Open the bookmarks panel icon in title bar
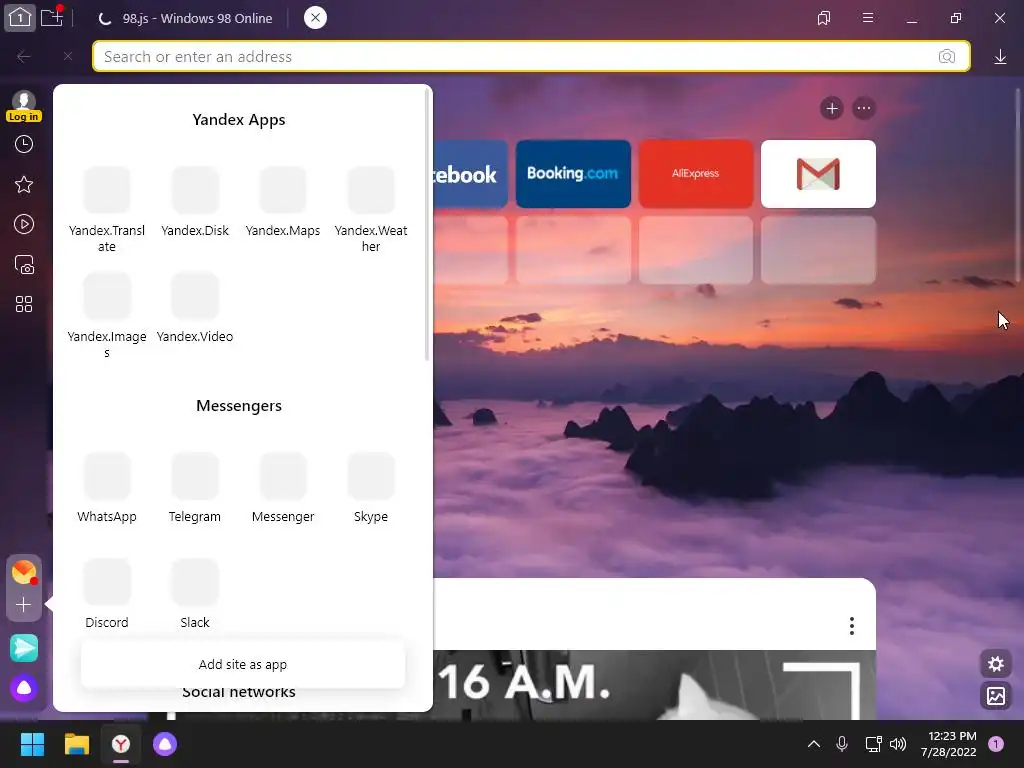Viewport: 1024px width, 768px height. [824, 18]
